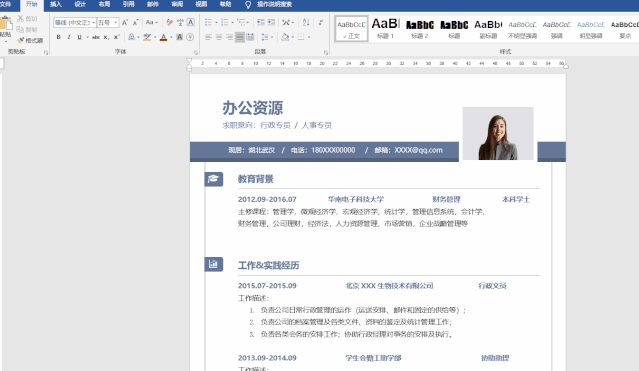Click the work experience chart icon
The image size is (639, 371).
214,264
